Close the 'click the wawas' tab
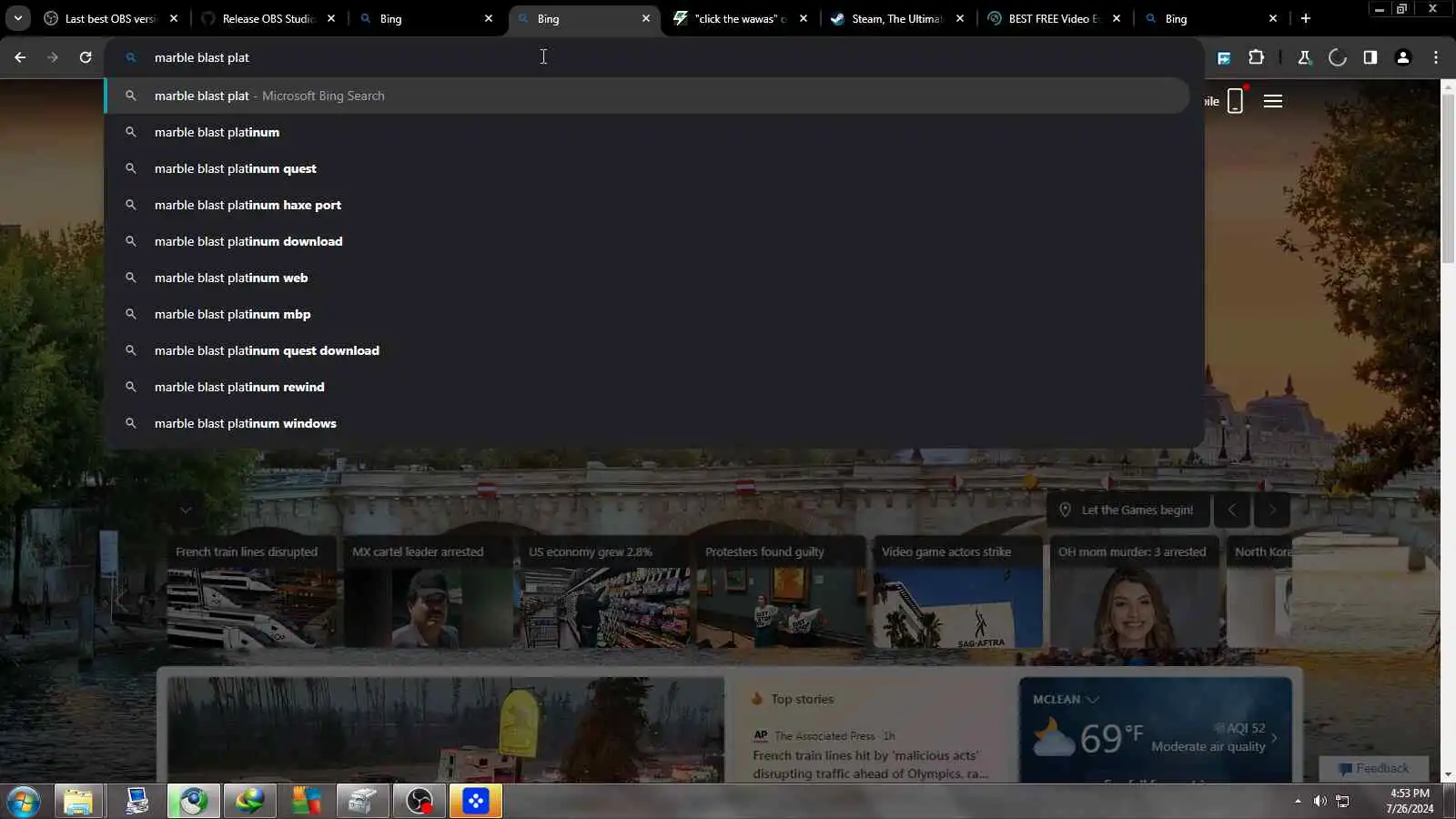The width and height of the screenshot is (1456, 819). [x=804, y=18]
